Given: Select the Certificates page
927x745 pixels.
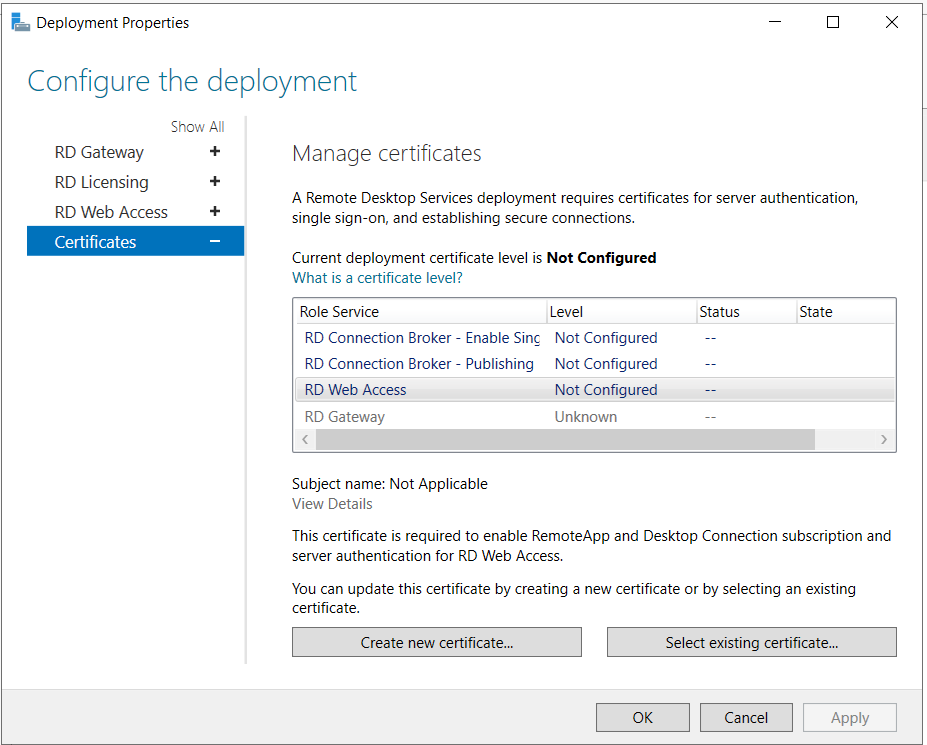Looking at the screenshot, I should pyautogui.click(x=135, y=241).
